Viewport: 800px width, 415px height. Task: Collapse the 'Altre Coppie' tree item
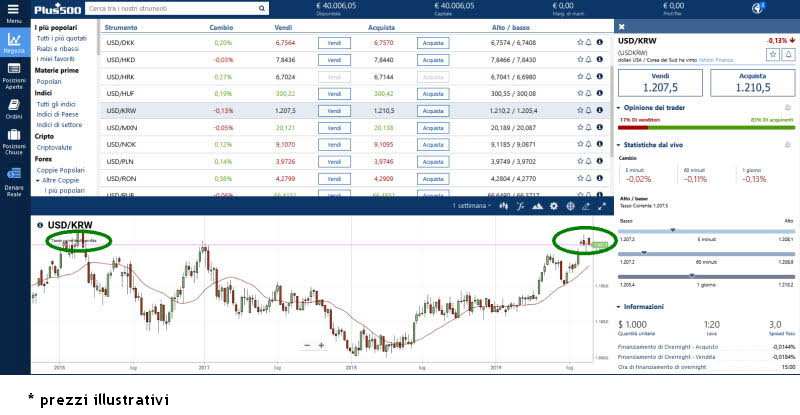click(x=37, y=180)
